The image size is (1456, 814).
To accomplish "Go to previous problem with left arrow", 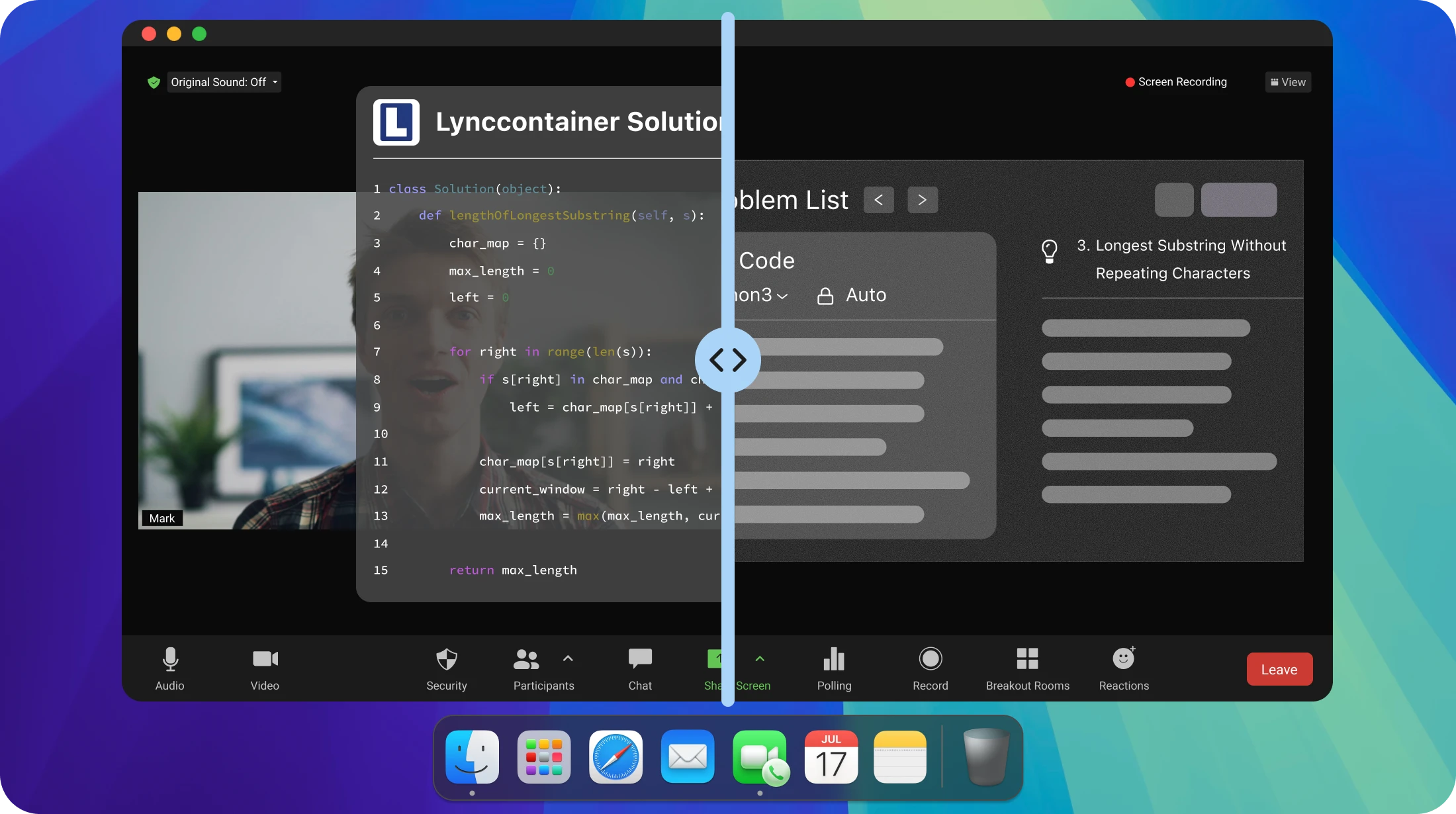I will click(878, 200).
